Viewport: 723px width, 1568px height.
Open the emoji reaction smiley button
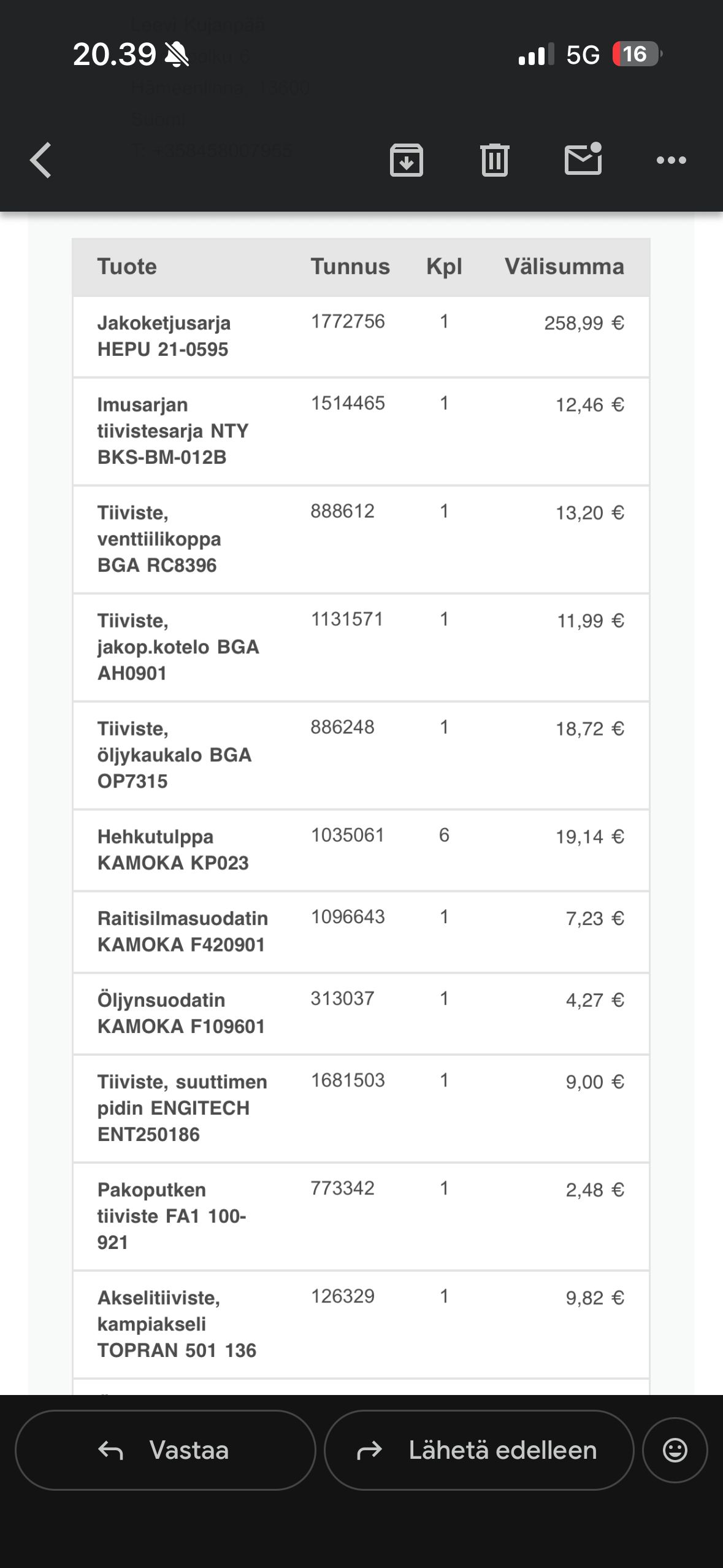click(x=675, y=1450)
